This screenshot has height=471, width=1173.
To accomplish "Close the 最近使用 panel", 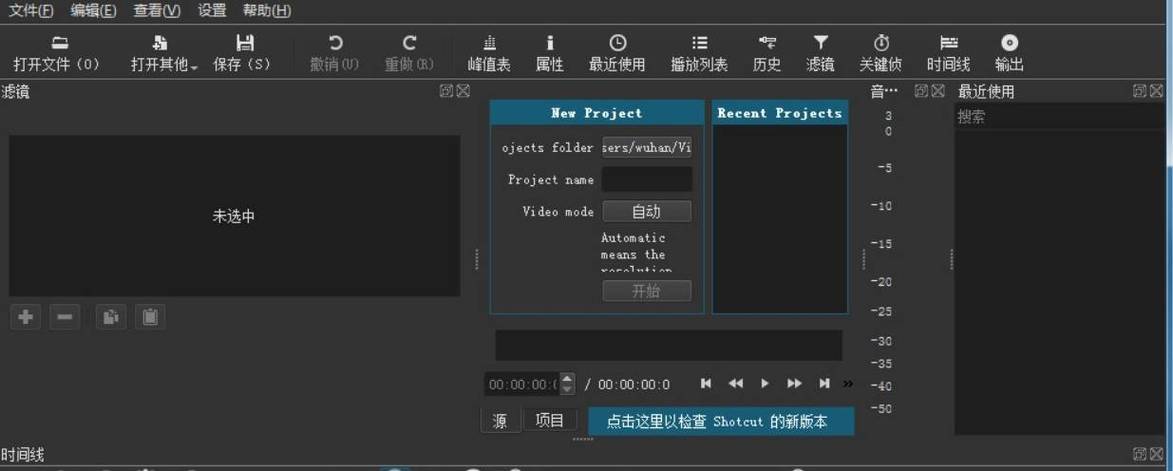I will pos(1156,91).
